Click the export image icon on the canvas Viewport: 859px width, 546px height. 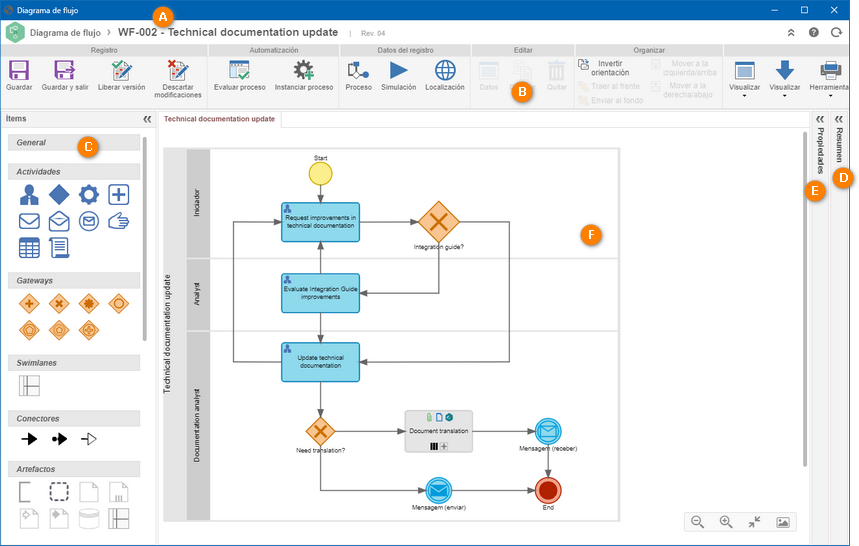pos(783,522)
